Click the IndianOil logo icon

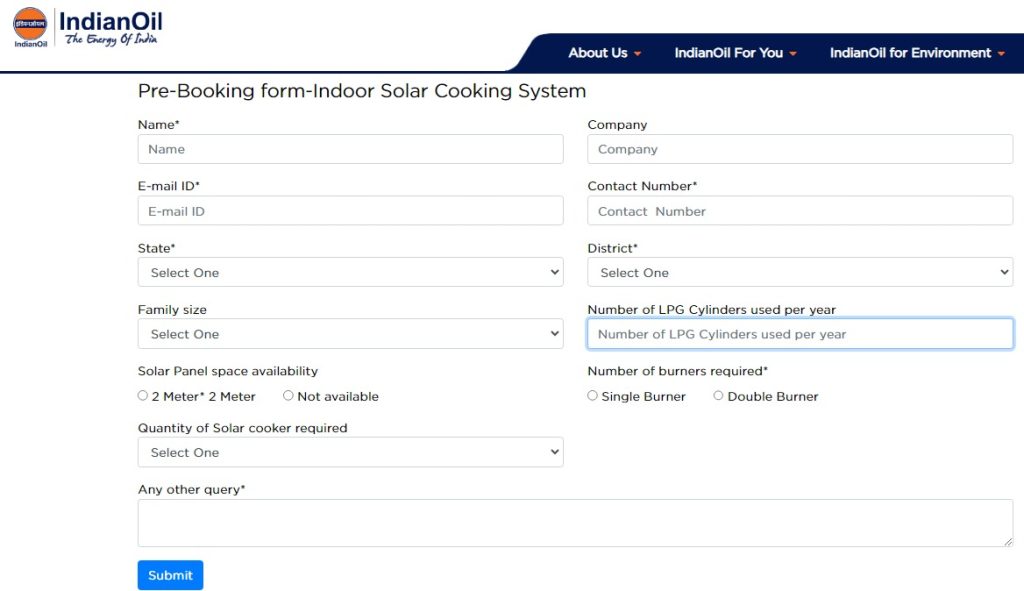[30, 26]
